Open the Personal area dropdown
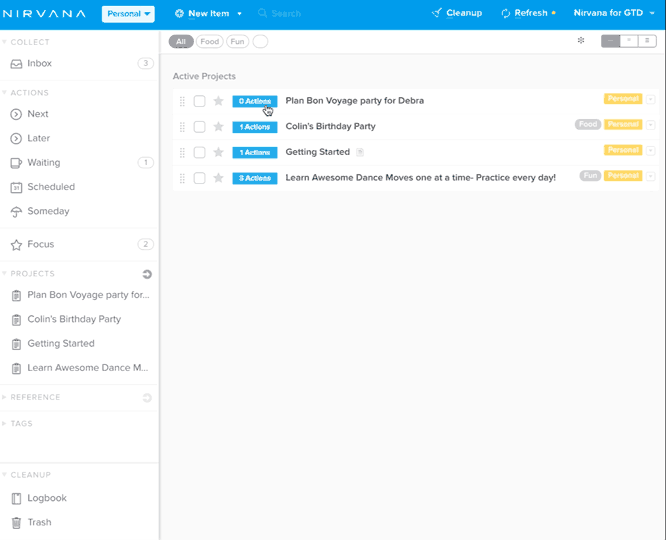 (128, 14)
